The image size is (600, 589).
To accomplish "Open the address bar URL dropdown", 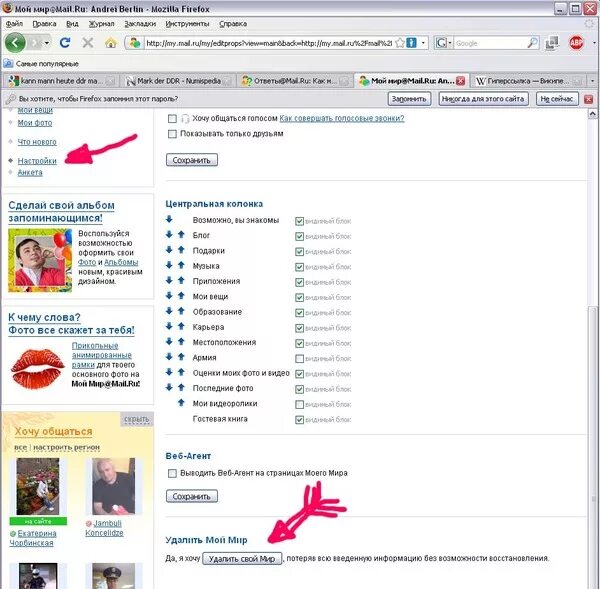I will [423, 43].
